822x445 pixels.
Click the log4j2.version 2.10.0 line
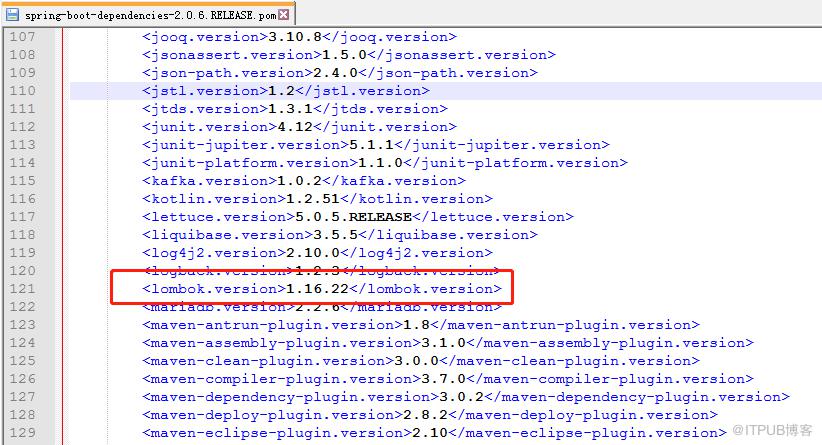point(317,253)
